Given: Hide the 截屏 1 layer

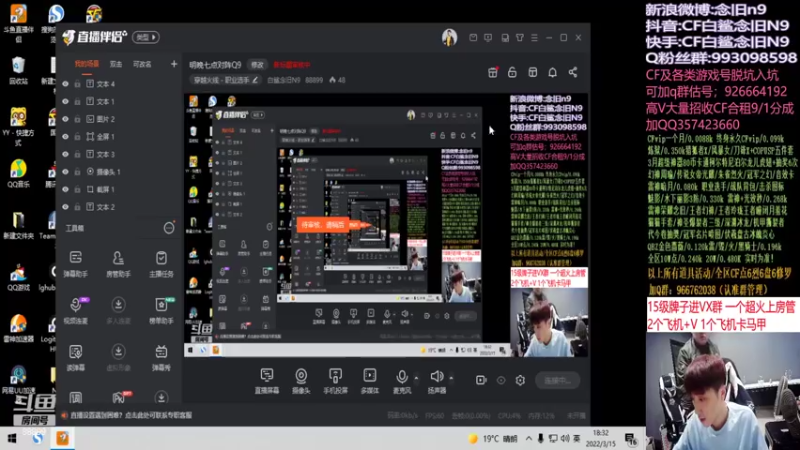Looking at the screenshot, I should coord(65,189).
